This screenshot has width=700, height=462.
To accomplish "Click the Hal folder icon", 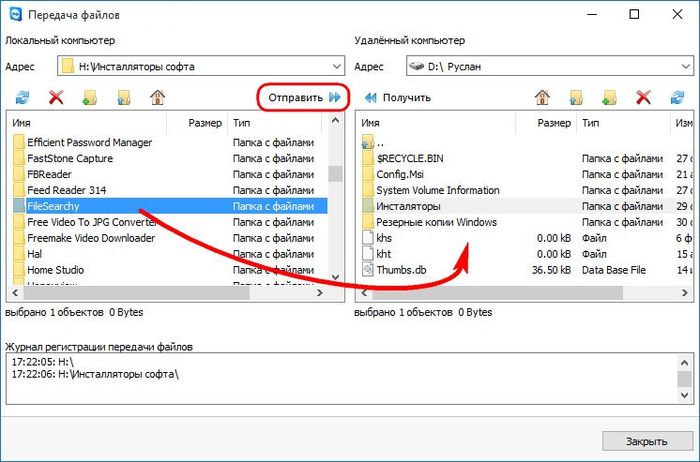I will pyautogui.click(x=19, y=254).
